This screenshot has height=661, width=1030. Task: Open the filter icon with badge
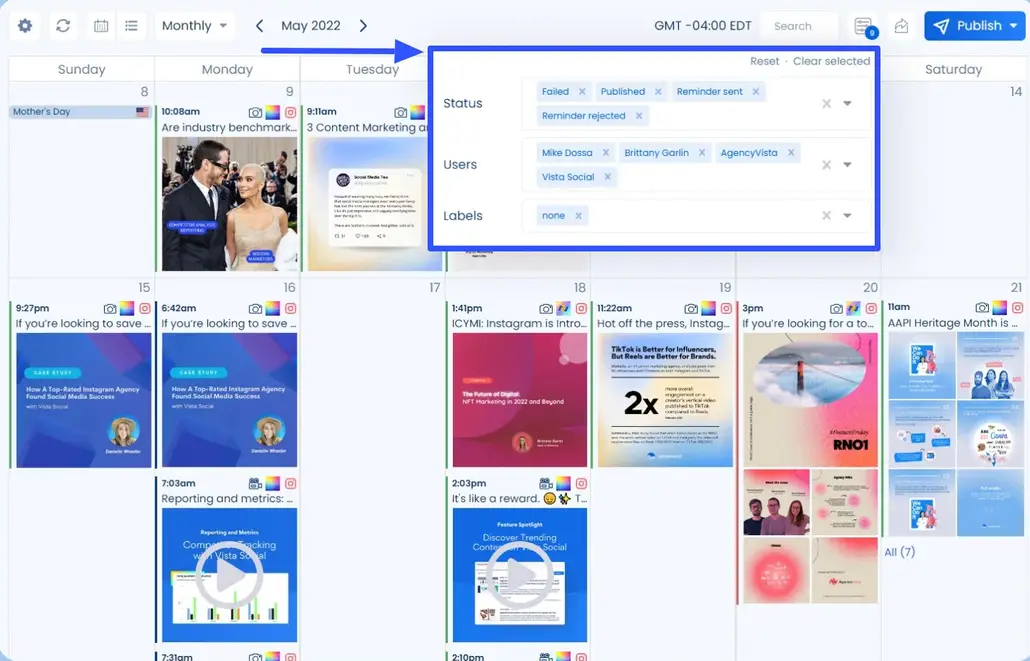pos(864,27)
